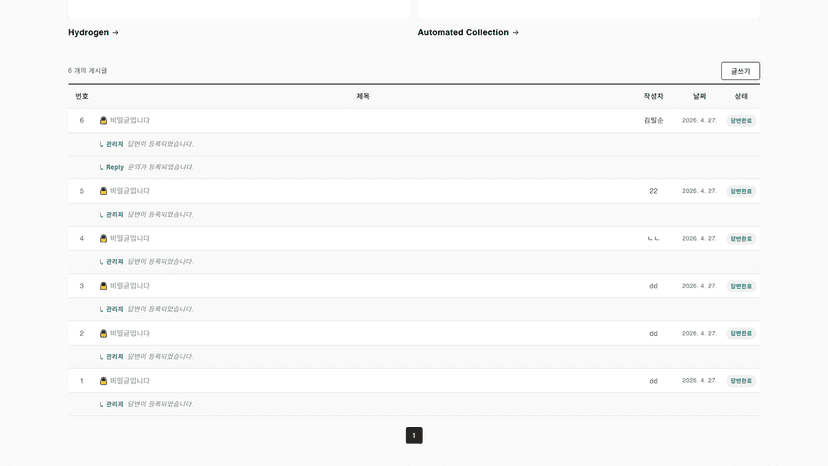Open secret post titled 비밀글입니다 numbered 3
Viewport: 828px width, 466px height.
(130, 286)
